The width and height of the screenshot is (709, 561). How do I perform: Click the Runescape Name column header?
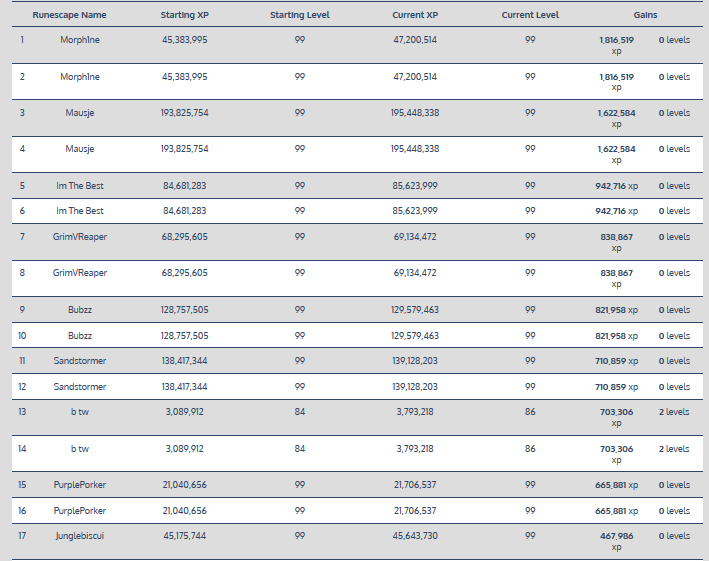[x=69, y=16]
